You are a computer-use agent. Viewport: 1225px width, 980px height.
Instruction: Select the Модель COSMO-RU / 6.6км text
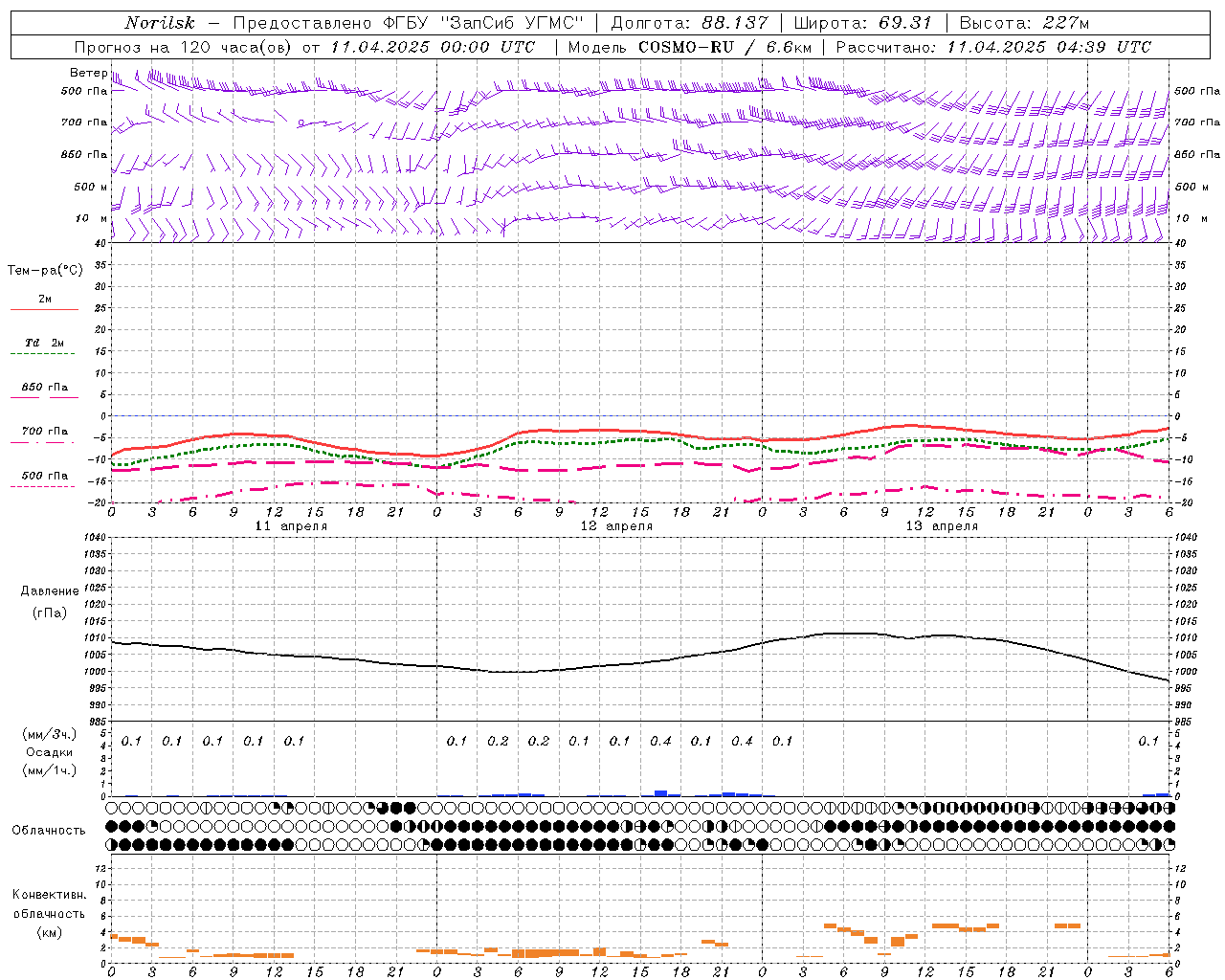point(690,47)
